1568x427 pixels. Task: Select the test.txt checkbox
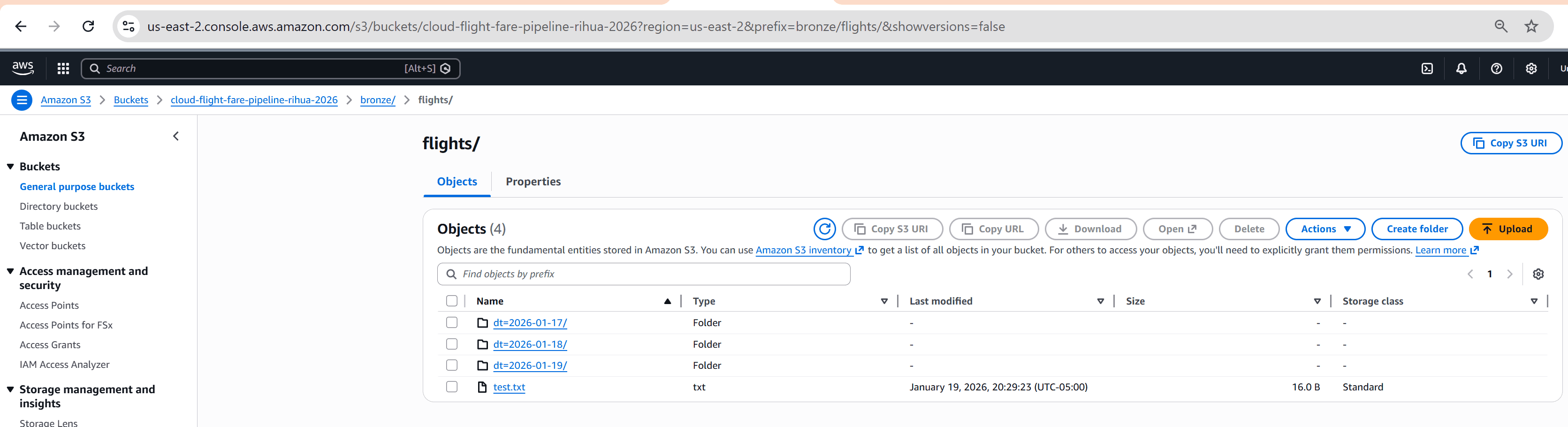point(452,387)
